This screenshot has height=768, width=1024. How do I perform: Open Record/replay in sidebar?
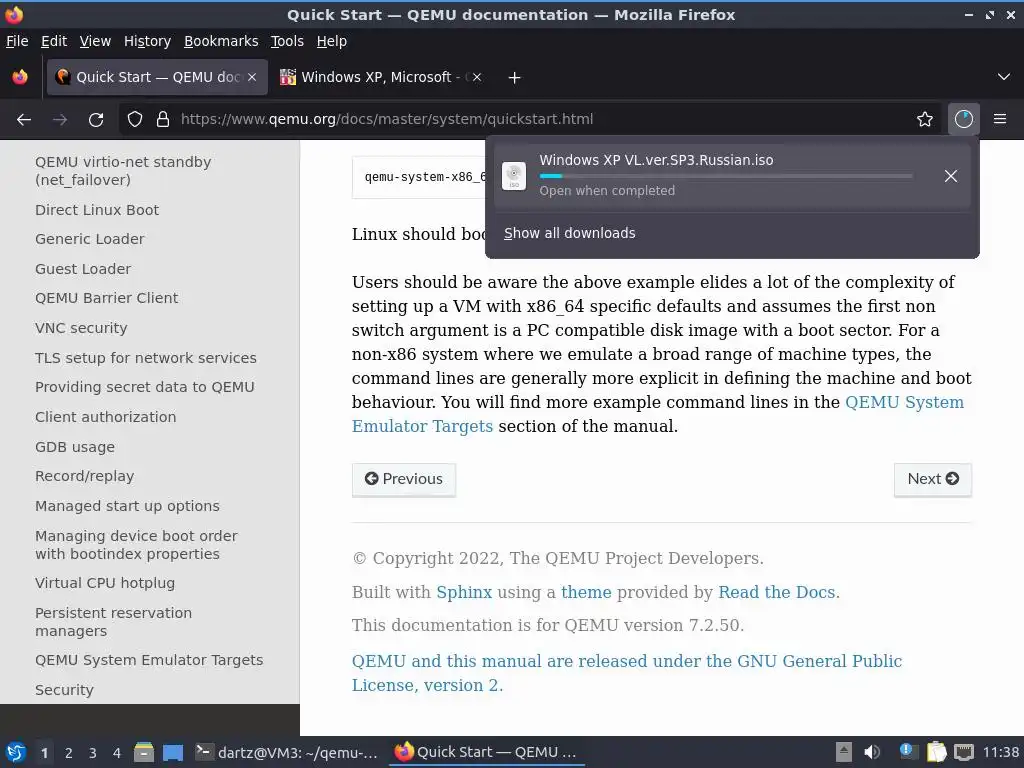pyautogui.click(x=85, y=476)
